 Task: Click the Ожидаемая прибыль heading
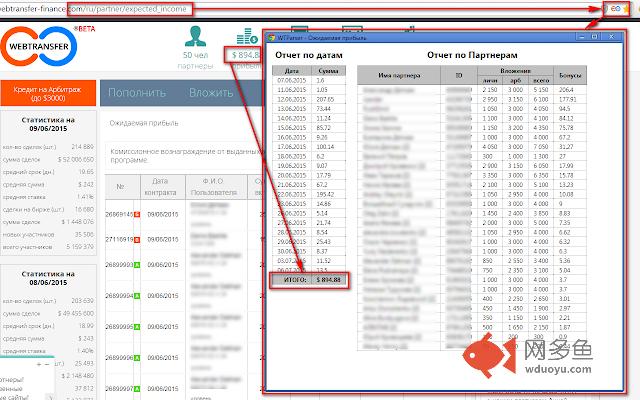(144, 123)
